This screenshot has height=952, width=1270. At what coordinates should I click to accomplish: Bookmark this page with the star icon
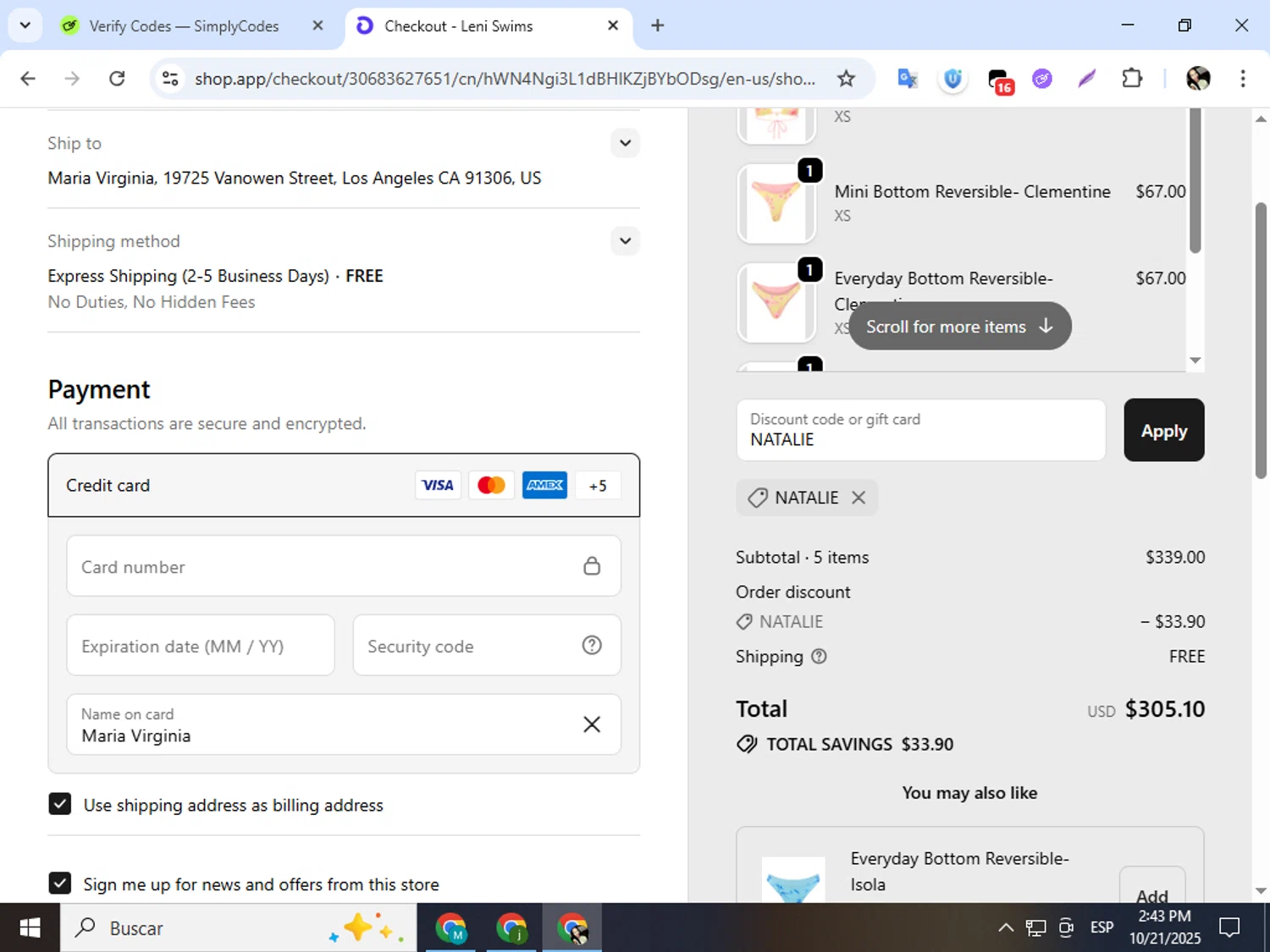(846, 79)
